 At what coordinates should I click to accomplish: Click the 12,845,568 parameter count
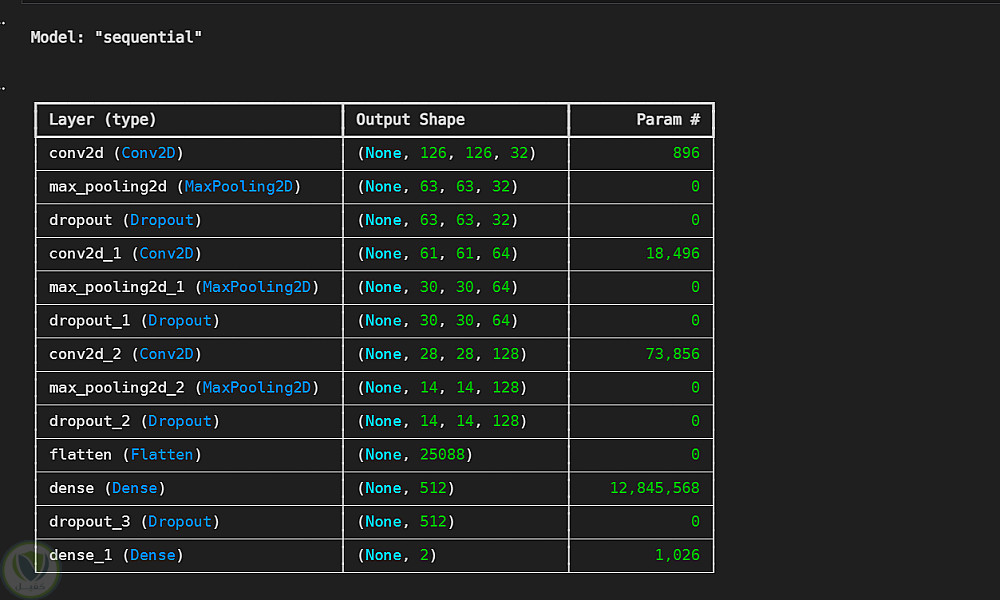pyautogui.click(x=655, y=488)
